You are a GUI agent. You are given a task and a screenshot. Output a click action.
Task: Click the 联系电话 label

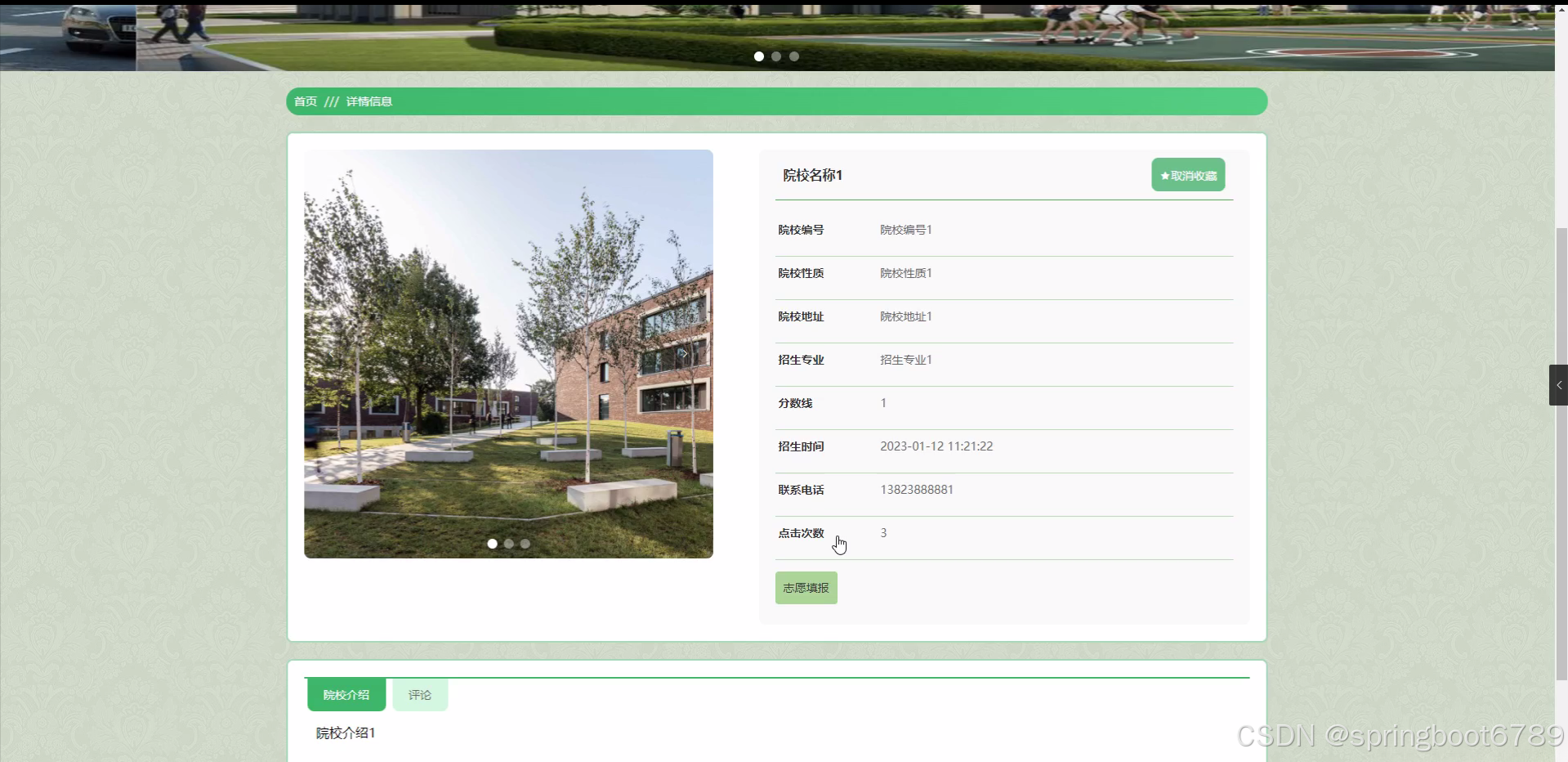point(802,490)
